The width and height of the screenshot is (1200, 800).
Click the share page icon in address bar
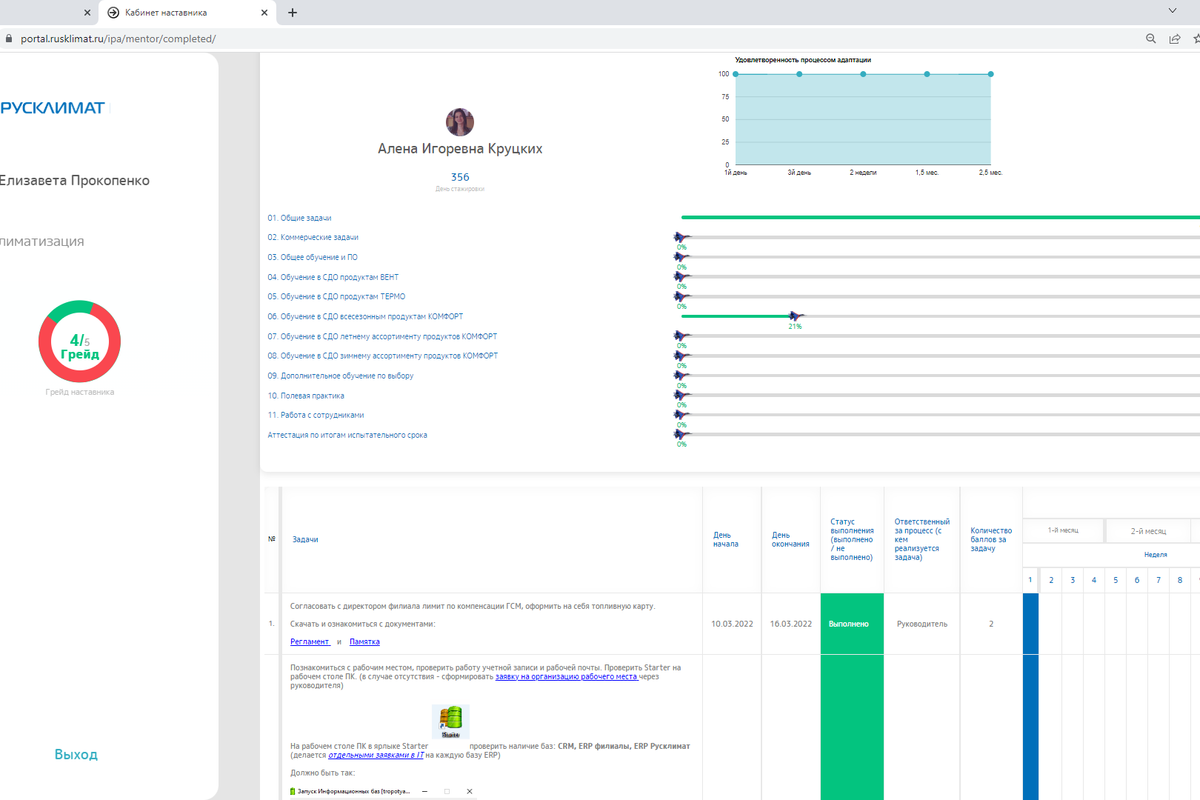click(1175, 39)
